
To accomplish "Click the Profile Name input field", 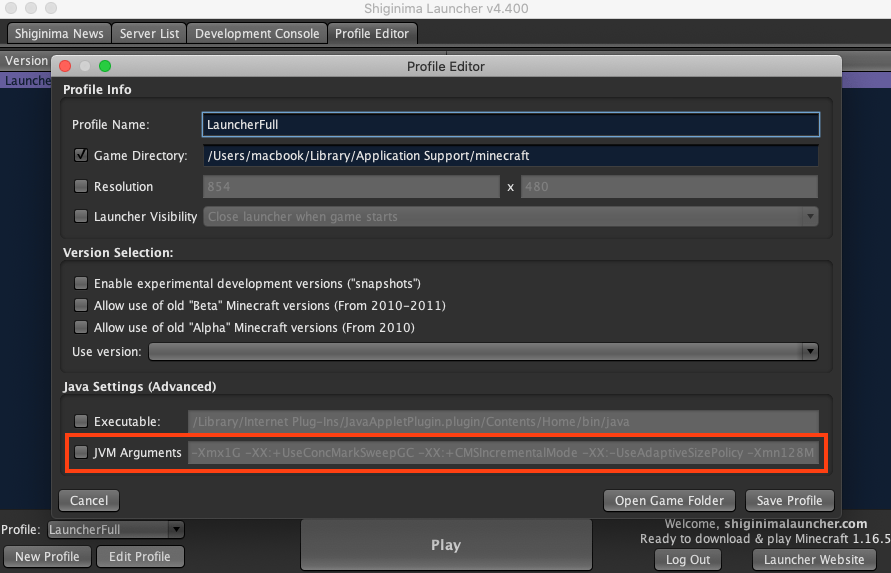I will pyautogui.click(x=510, y=124).
